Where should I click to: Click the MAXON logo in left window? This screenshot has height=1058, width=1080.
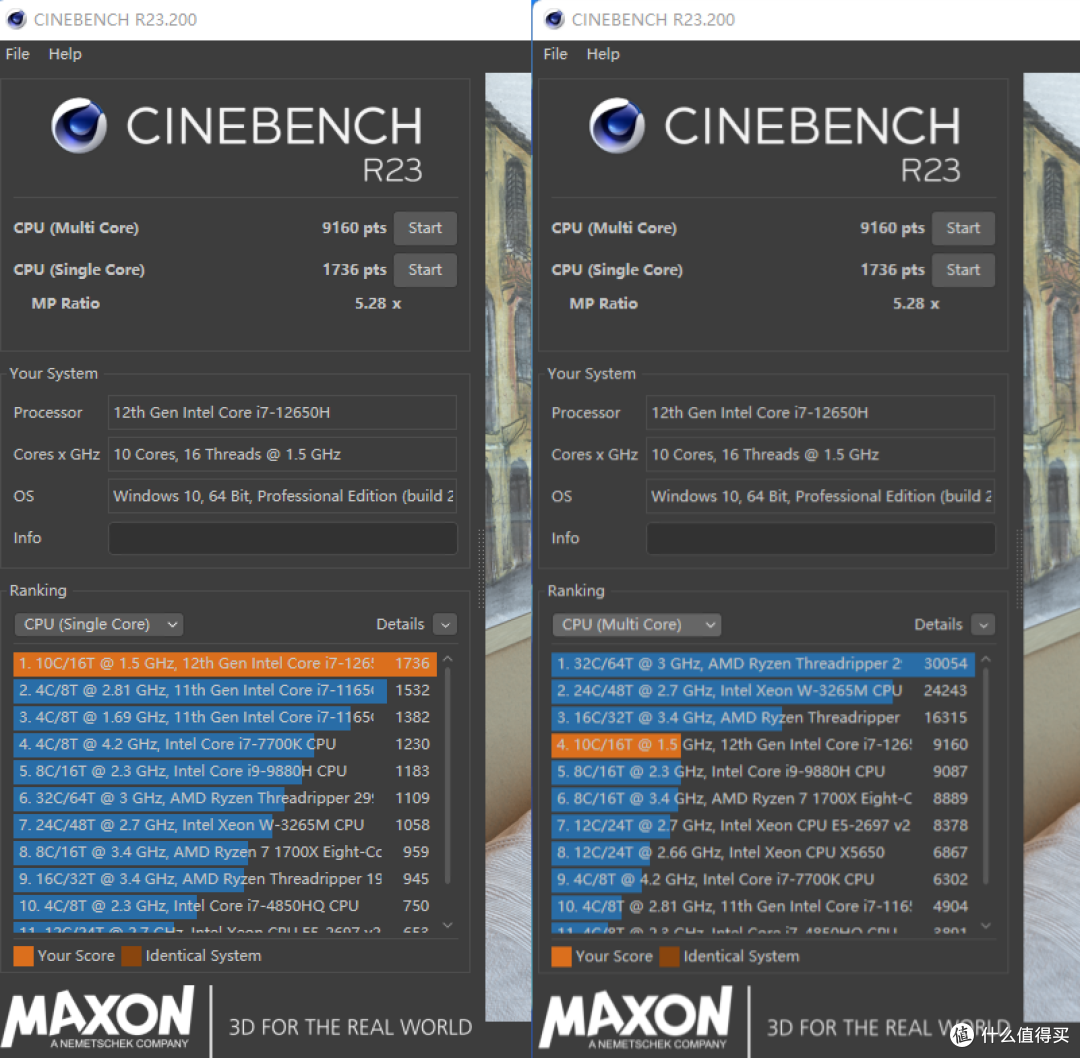click(99, 1017)
